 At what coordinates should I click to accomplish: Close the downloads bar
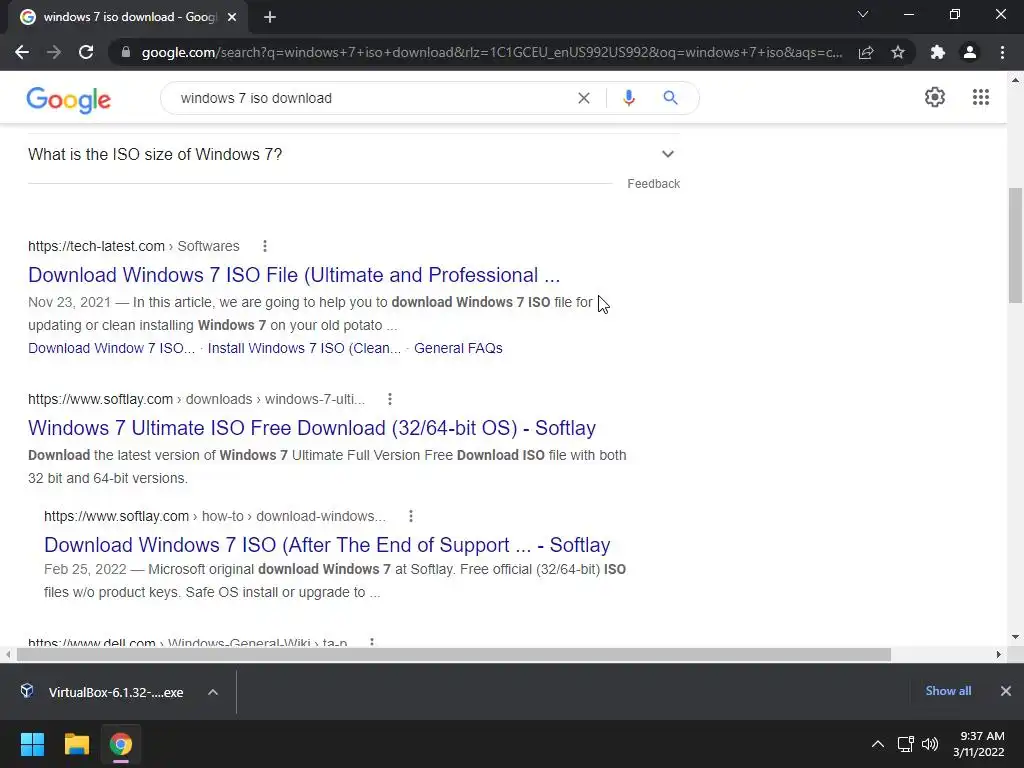tap(1006, 691)
